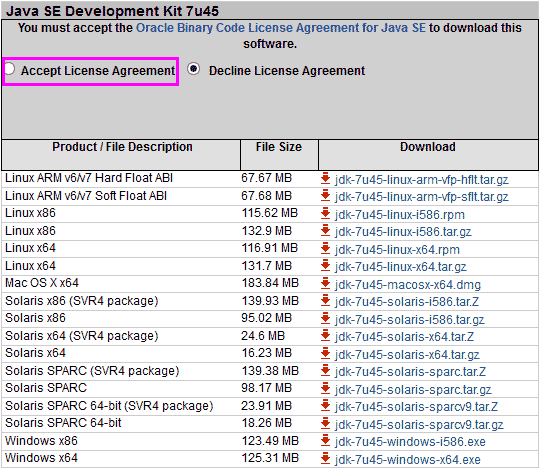Select Accept License Agreement radio button

9,69
